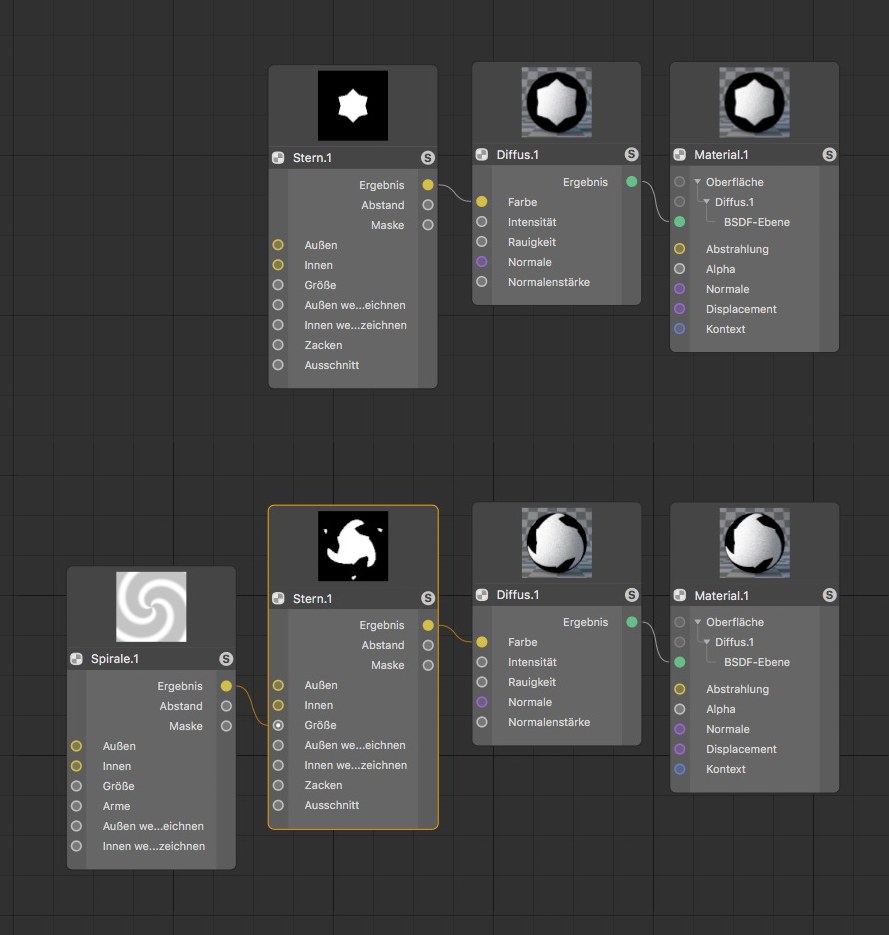Click the S icon on the upper Material.1 node

[x=829, y=154]
